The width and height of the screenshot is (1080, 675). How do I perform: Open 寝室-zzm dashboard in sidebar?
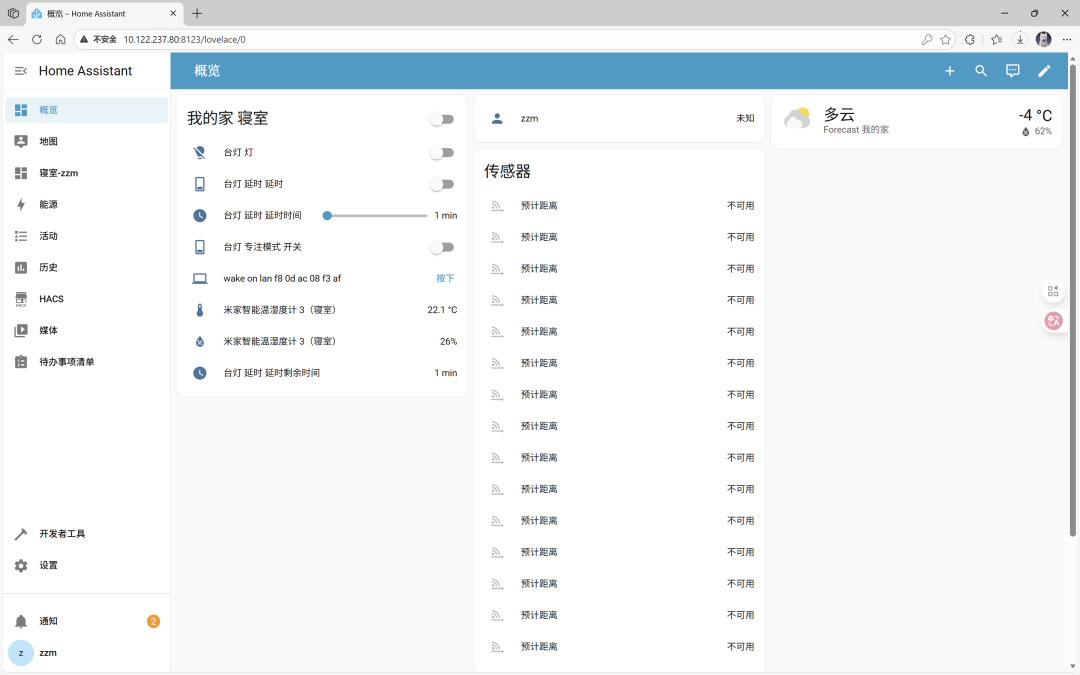pos(86,173)
